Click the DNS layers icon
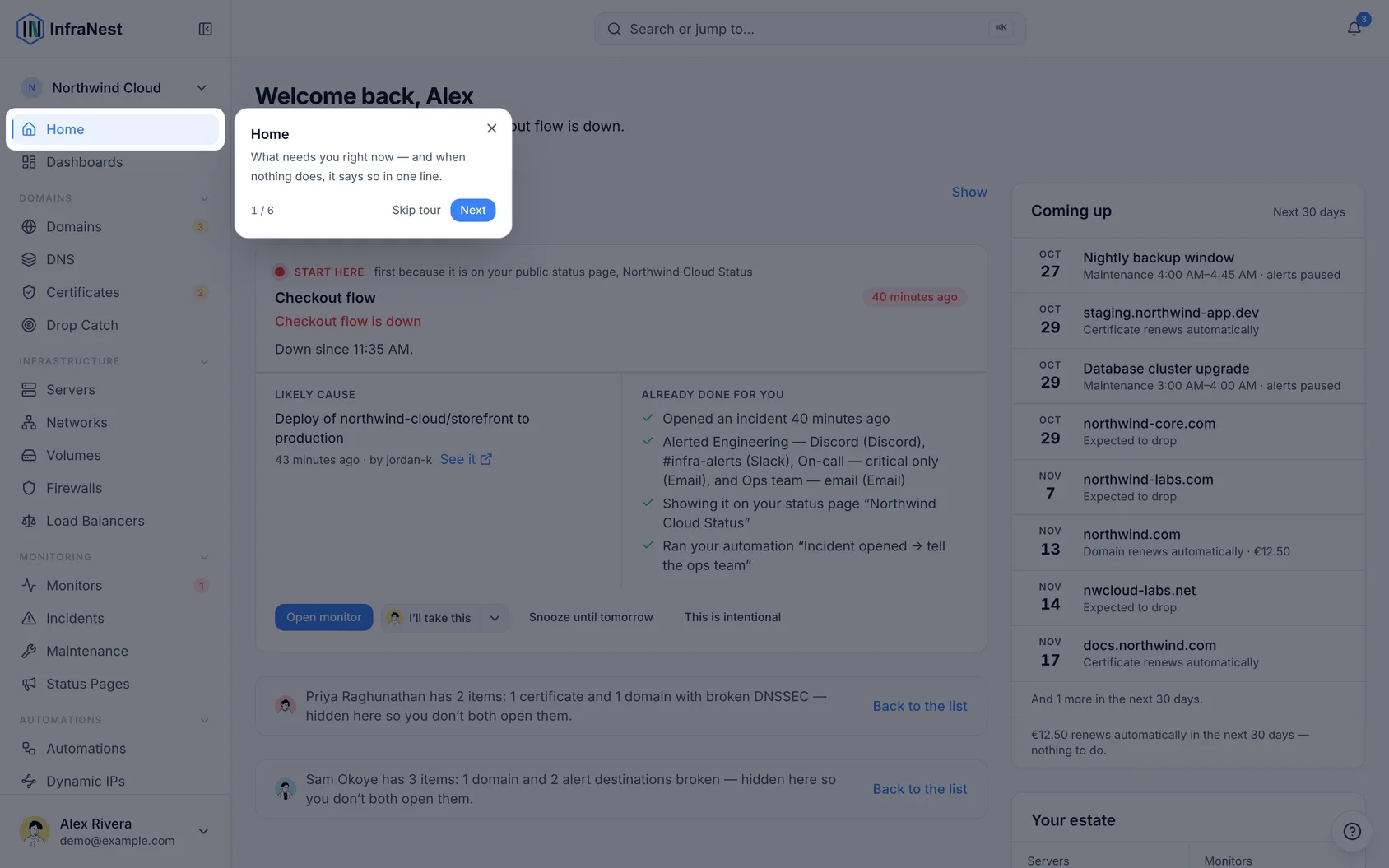The width and height of the screenshot is (1389, 868). pyautogui.click(x=29, y=259)
